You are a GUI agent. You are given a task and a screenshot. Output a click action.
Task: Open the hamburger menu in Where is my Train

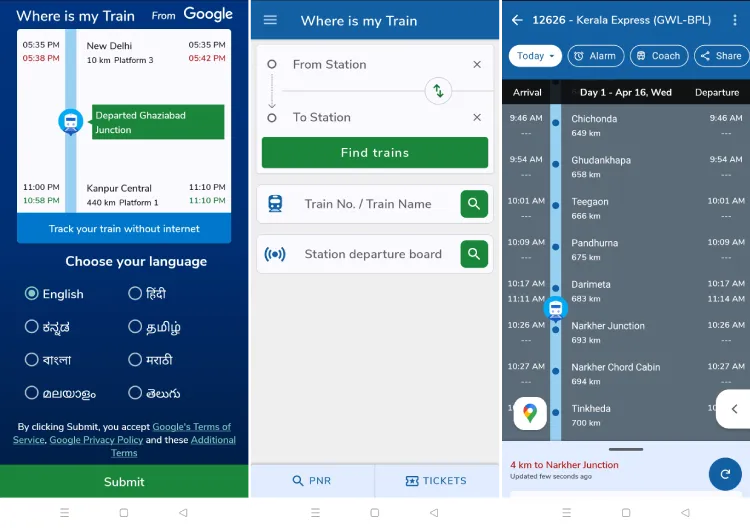pyautogui.click(x=270, y=20)
